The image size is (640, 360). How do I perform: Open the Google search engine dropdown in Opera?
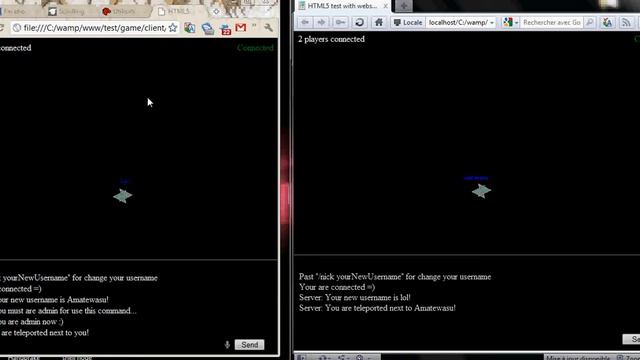511,22
